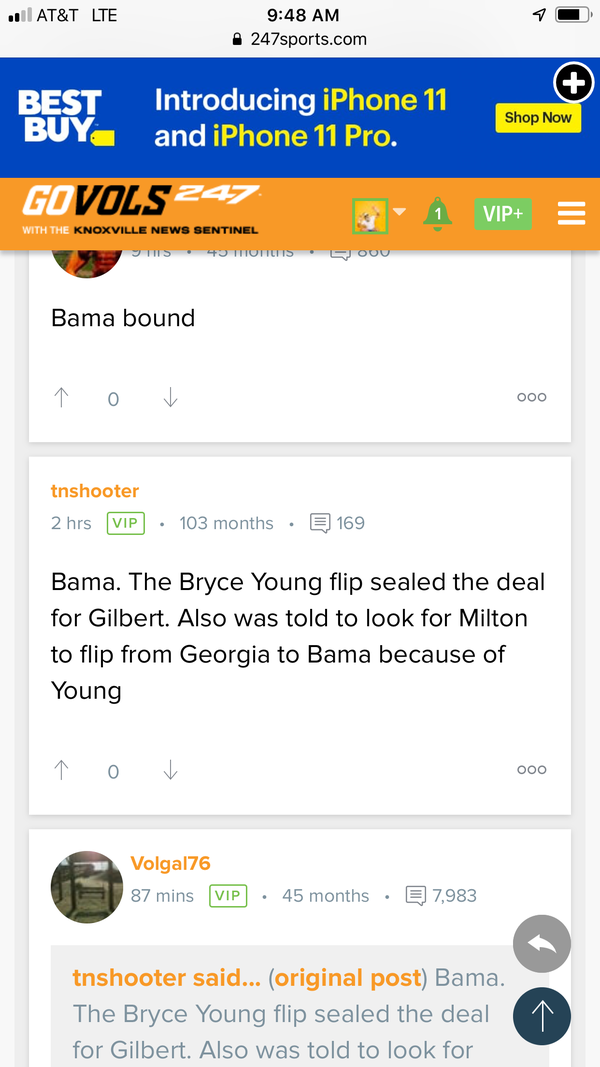Tap the scroll-to-top arrow button
The image size is (600, 1067).
pos(541,1016)
